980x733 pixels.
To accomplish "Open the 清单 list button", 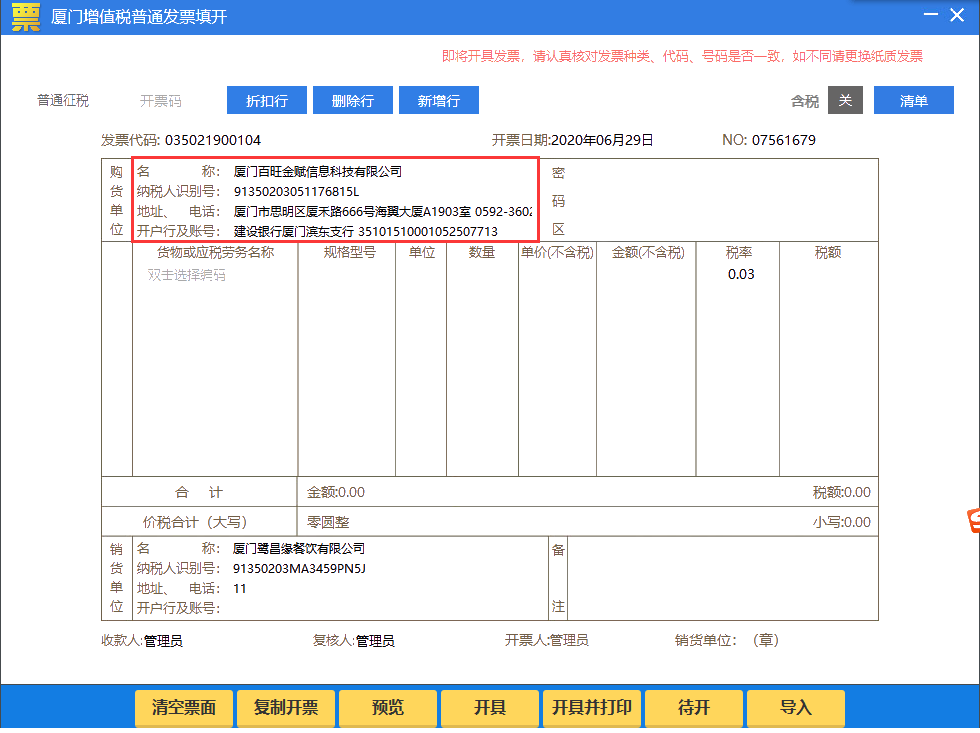I will (x=913, y=100).
